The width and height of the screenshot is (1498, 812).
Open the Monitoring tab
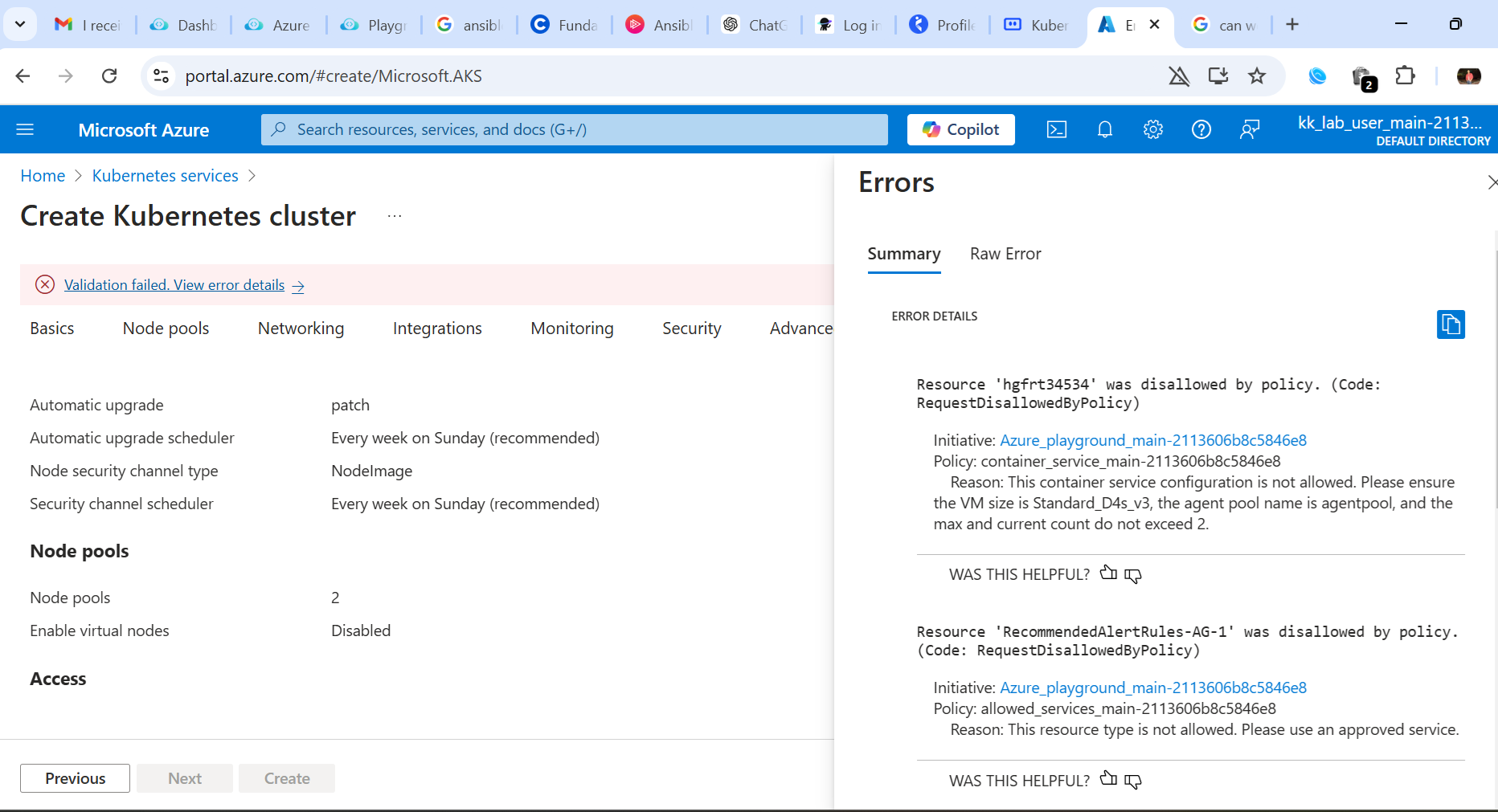pyautogui.click(x=572, y=328)
